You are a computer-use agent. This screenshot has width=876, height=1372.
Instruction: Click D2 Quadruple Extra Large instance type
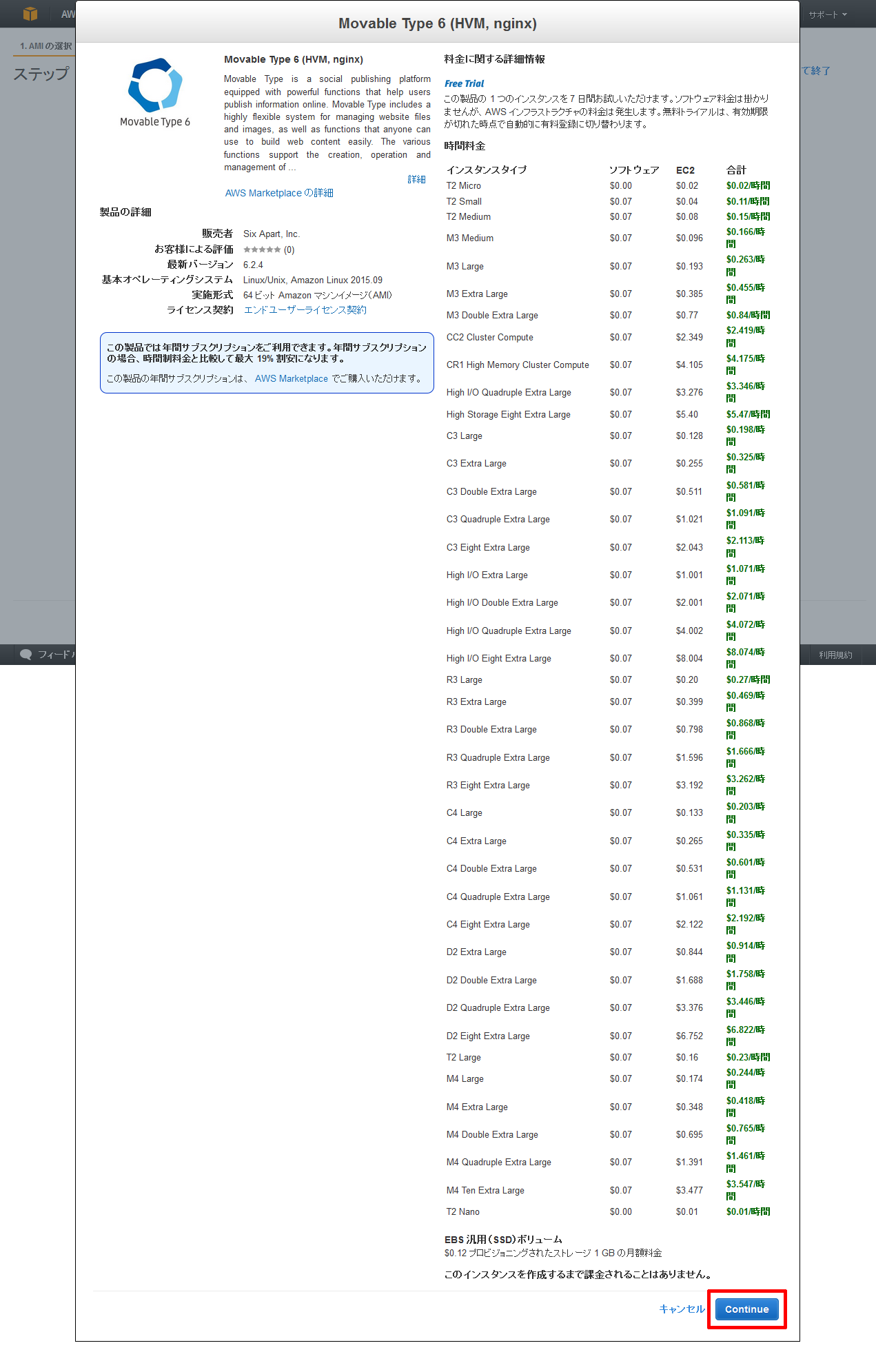(498, 1008)
